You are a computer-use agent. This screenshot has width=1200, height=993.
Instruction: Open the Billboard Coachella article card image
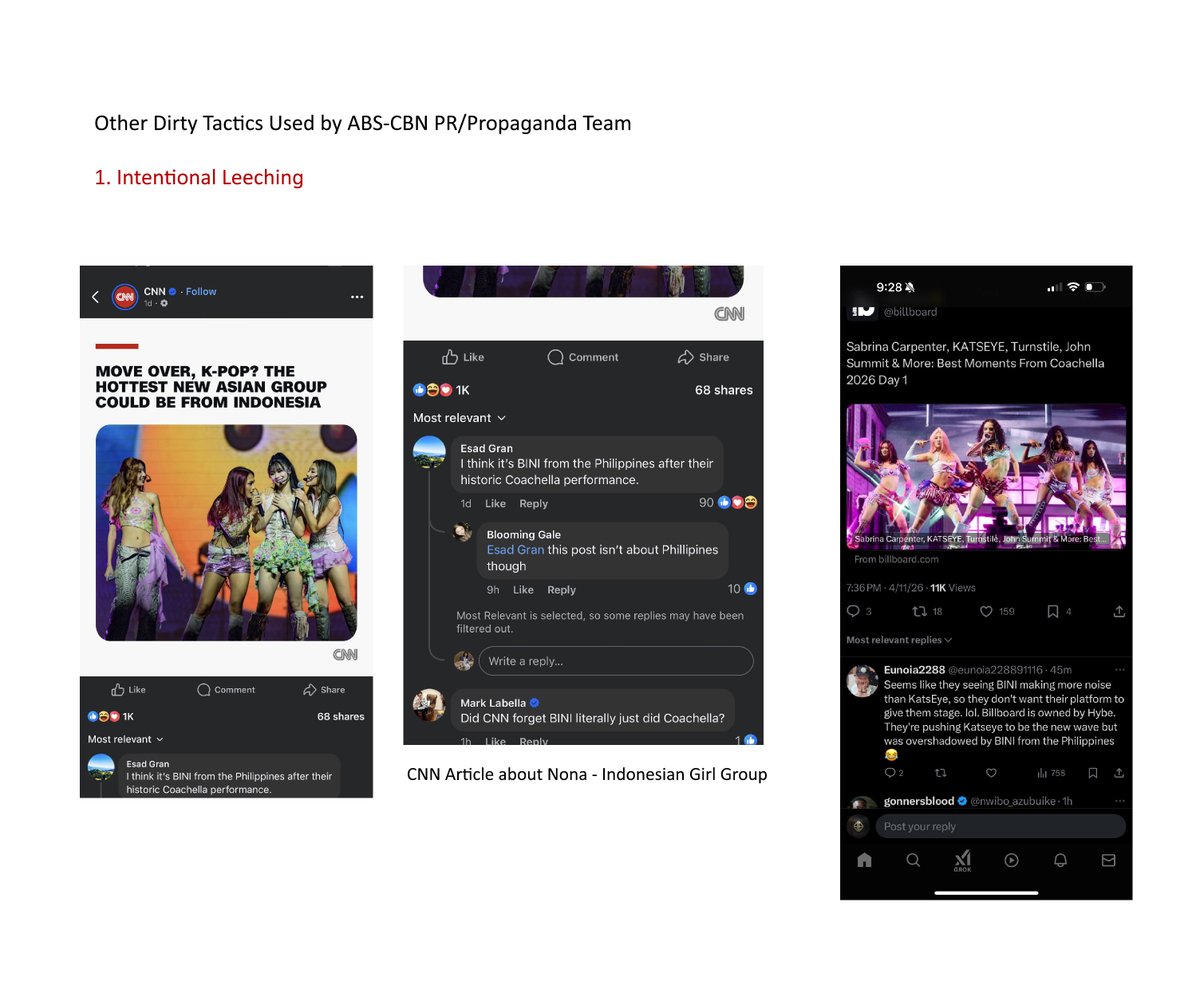pos(986,476)
